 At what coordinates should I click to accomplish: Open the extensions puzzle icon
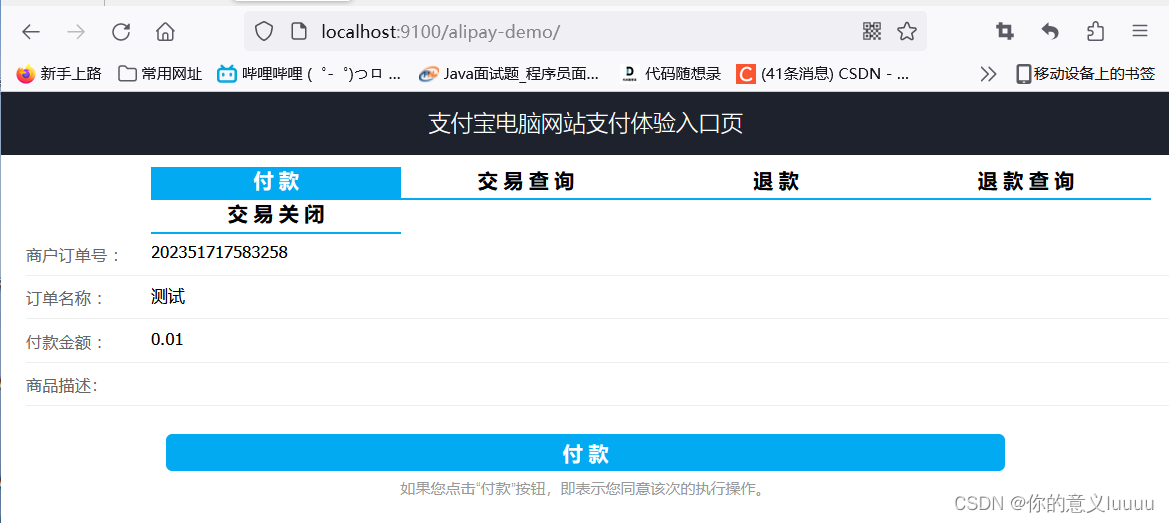pyautogui.click(x=1095, y=31)
